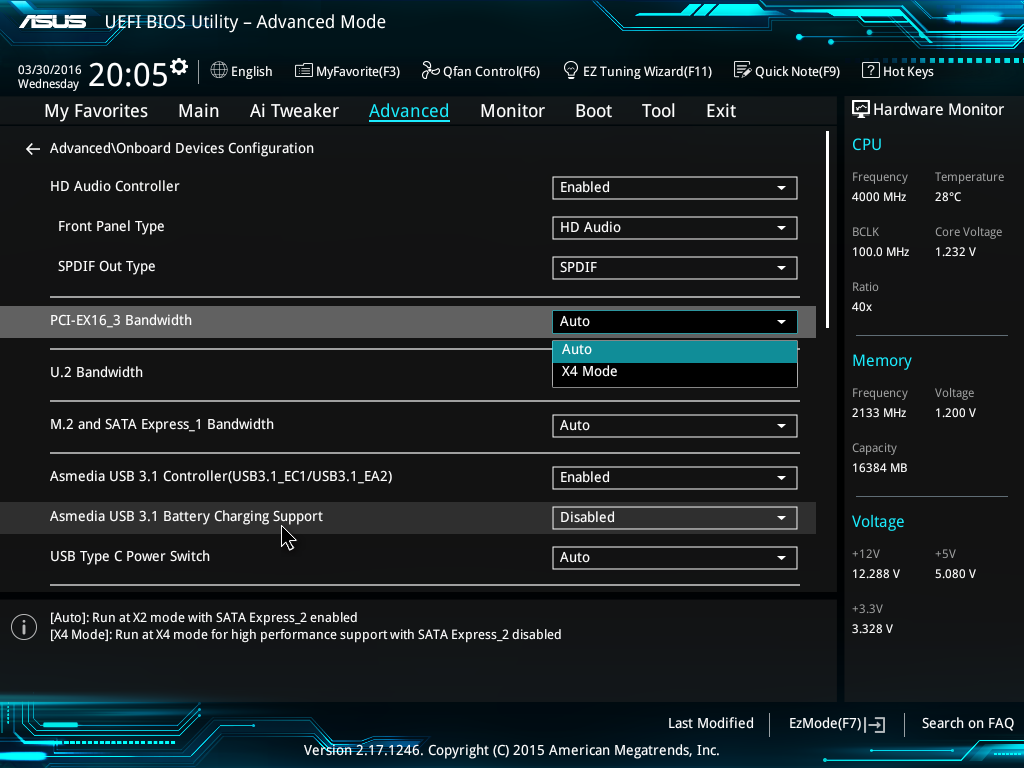
Task: Open Qfan Control fan icon
Action: tap(431, 71)
